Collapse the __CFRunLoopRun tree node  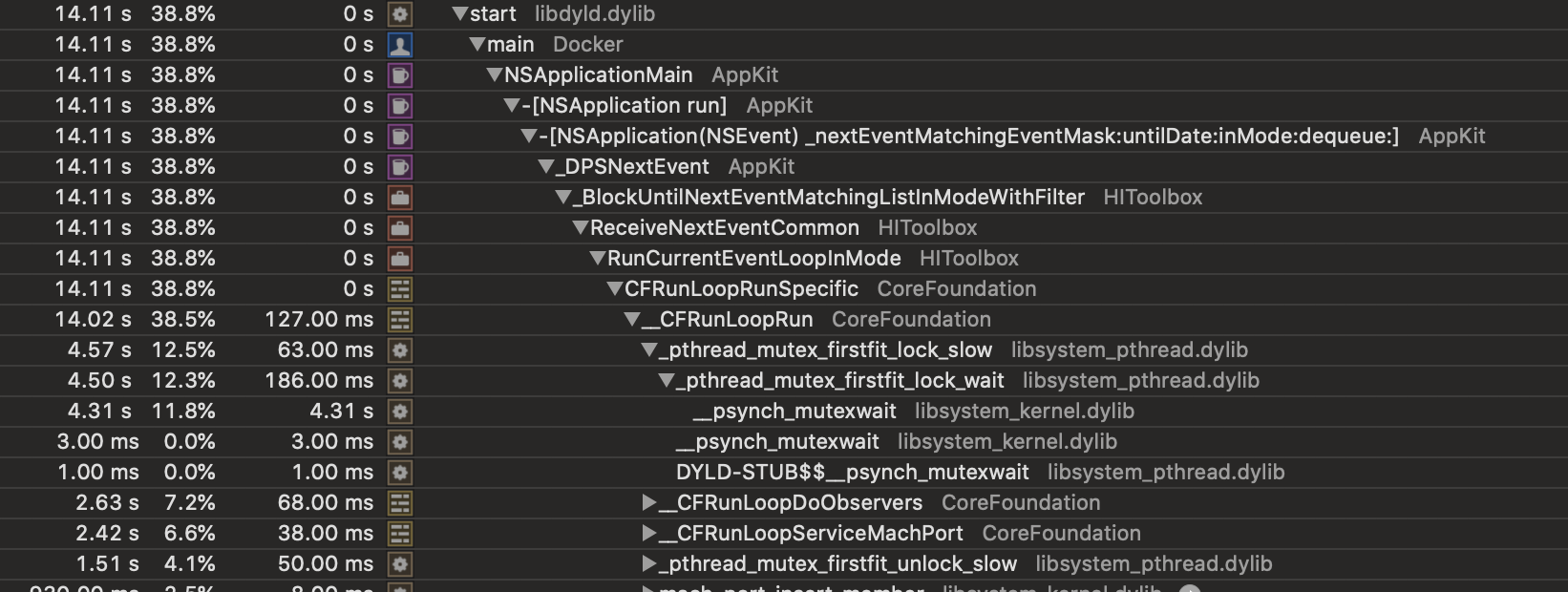pos(632,320)
